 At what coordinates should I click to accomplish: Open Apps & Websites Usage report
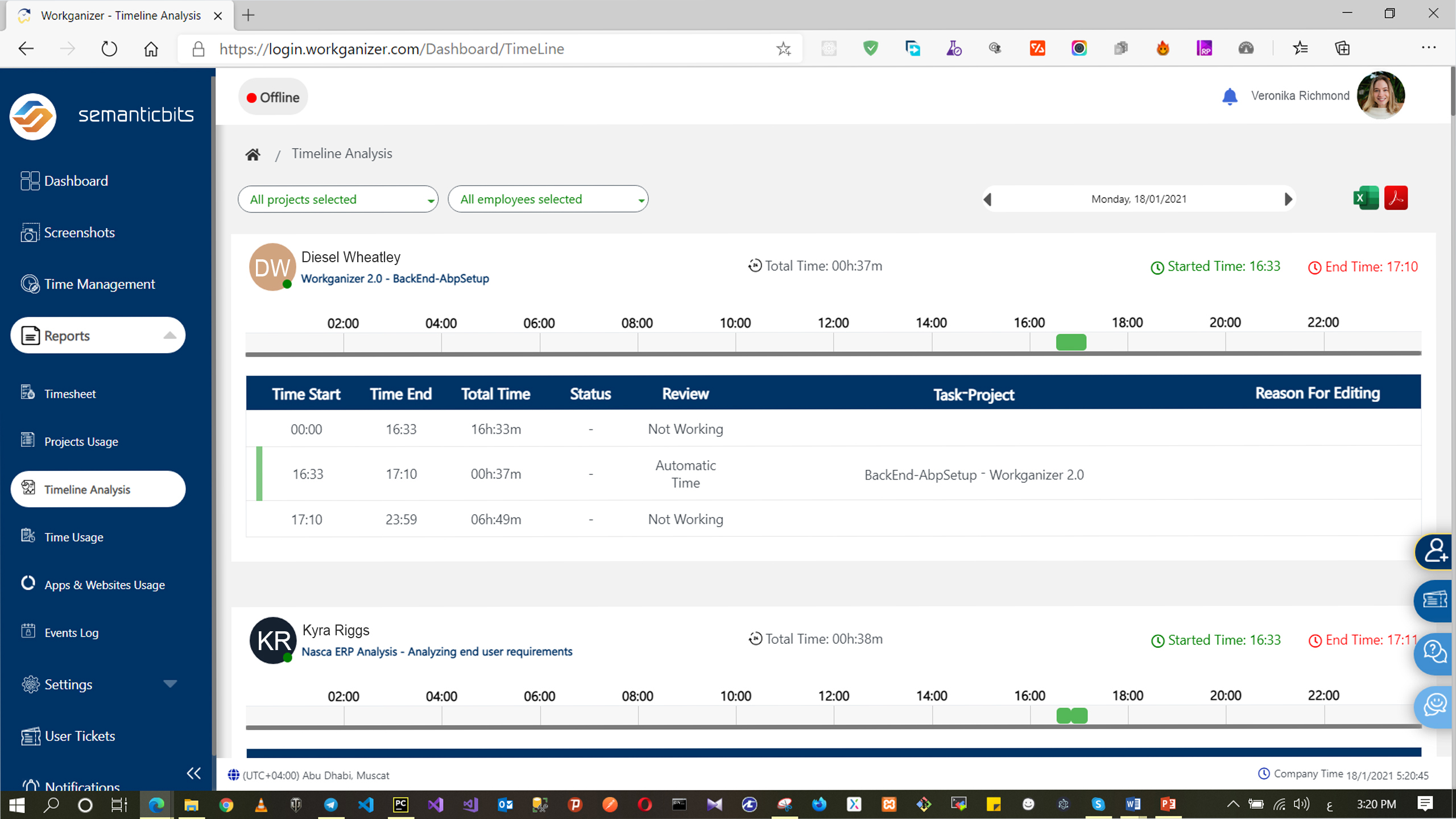[105, 585]
